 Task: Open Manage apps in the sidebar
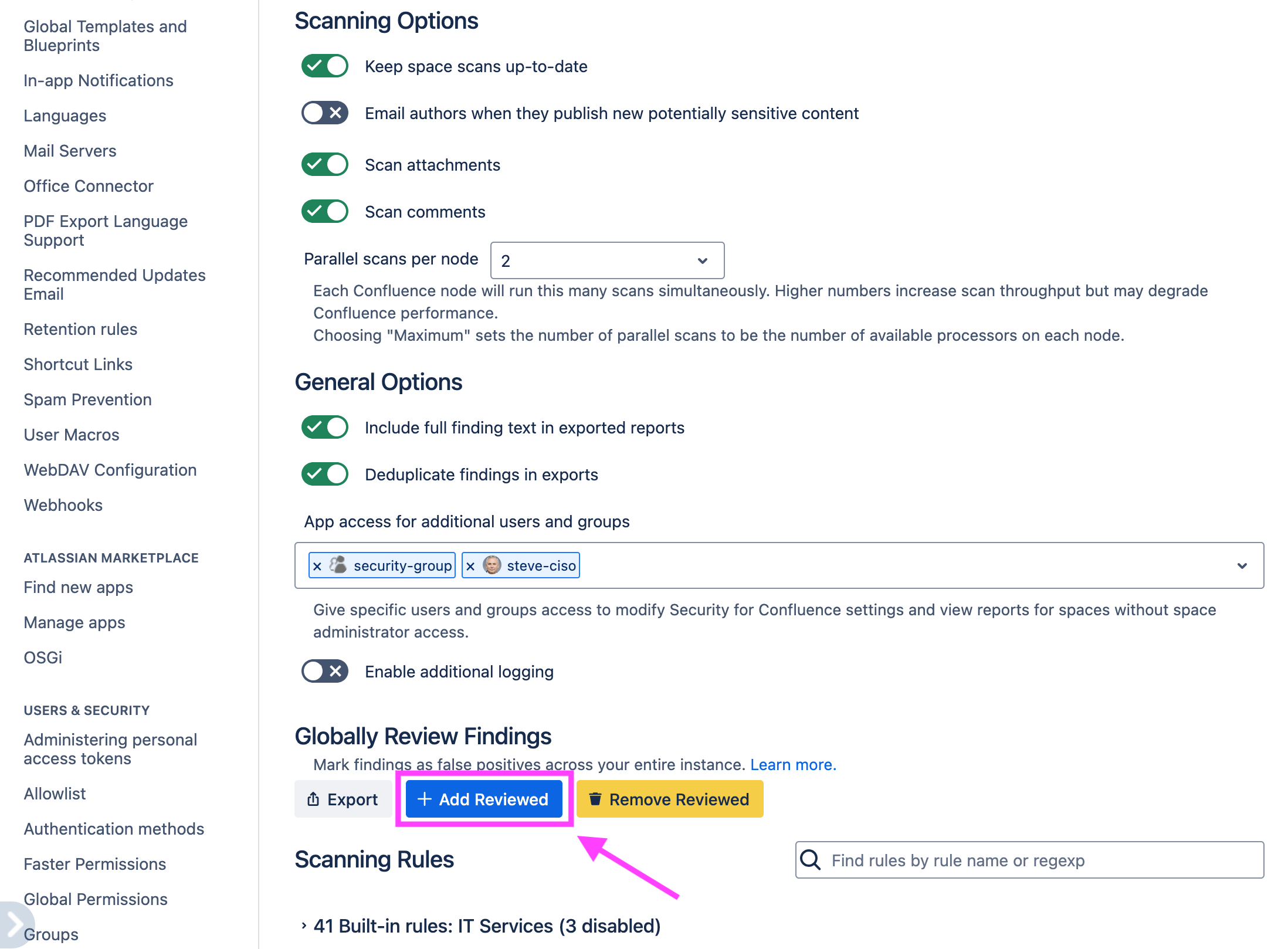tap(74, 622)
